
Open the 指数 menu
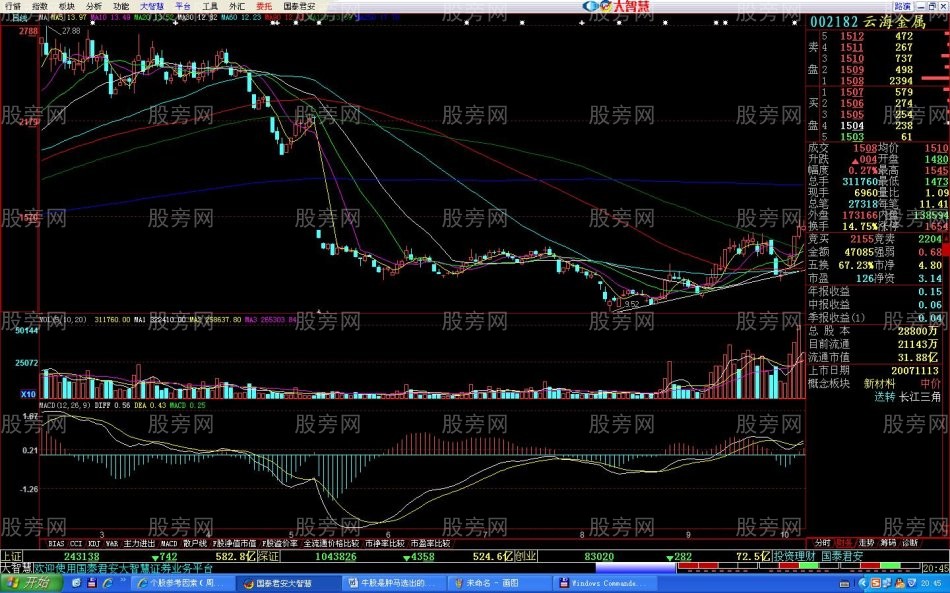click(39, 6)
